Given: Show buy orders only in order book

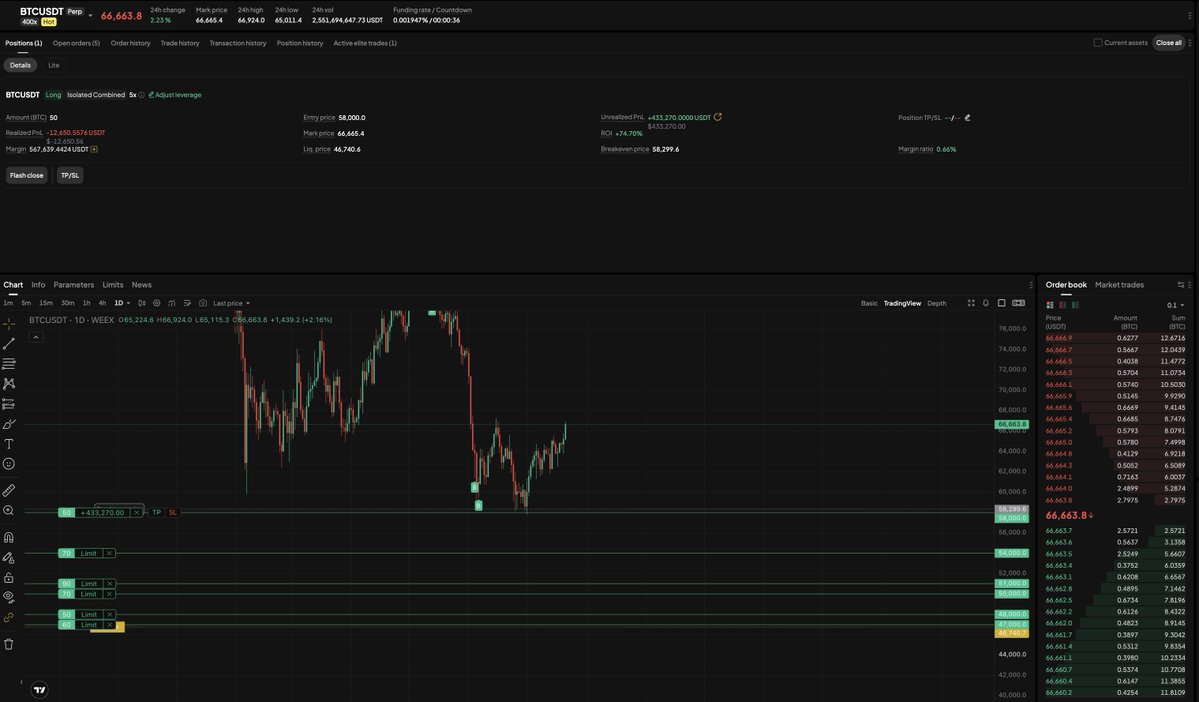Looking at the screenshot, I should click(x=1075, y=305).
